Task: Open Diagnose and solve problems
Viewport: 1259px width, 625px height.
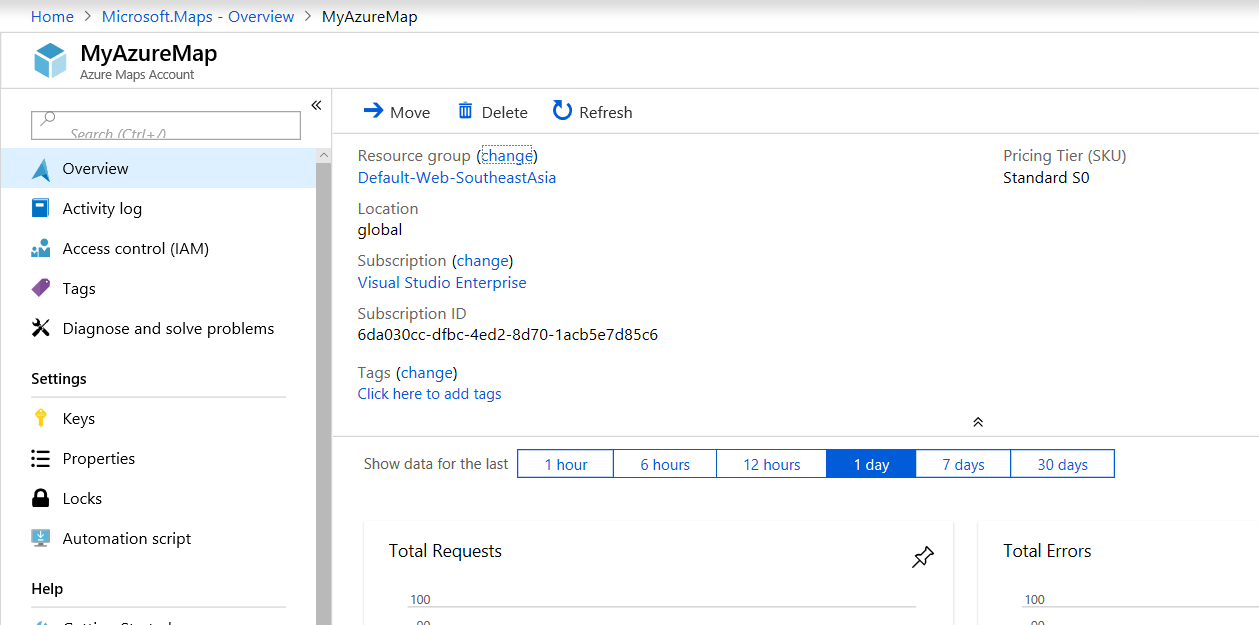Action: (158, 328)
